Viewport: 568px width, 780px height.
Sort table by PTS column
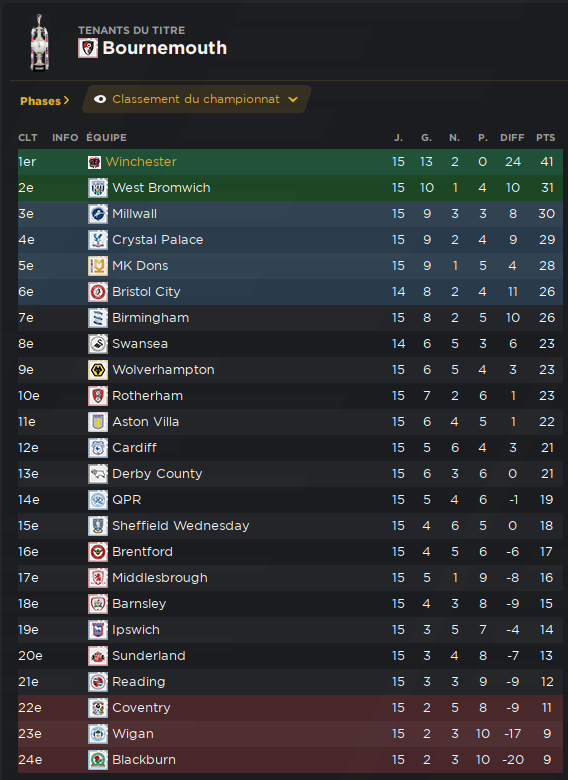click(545, 138)
